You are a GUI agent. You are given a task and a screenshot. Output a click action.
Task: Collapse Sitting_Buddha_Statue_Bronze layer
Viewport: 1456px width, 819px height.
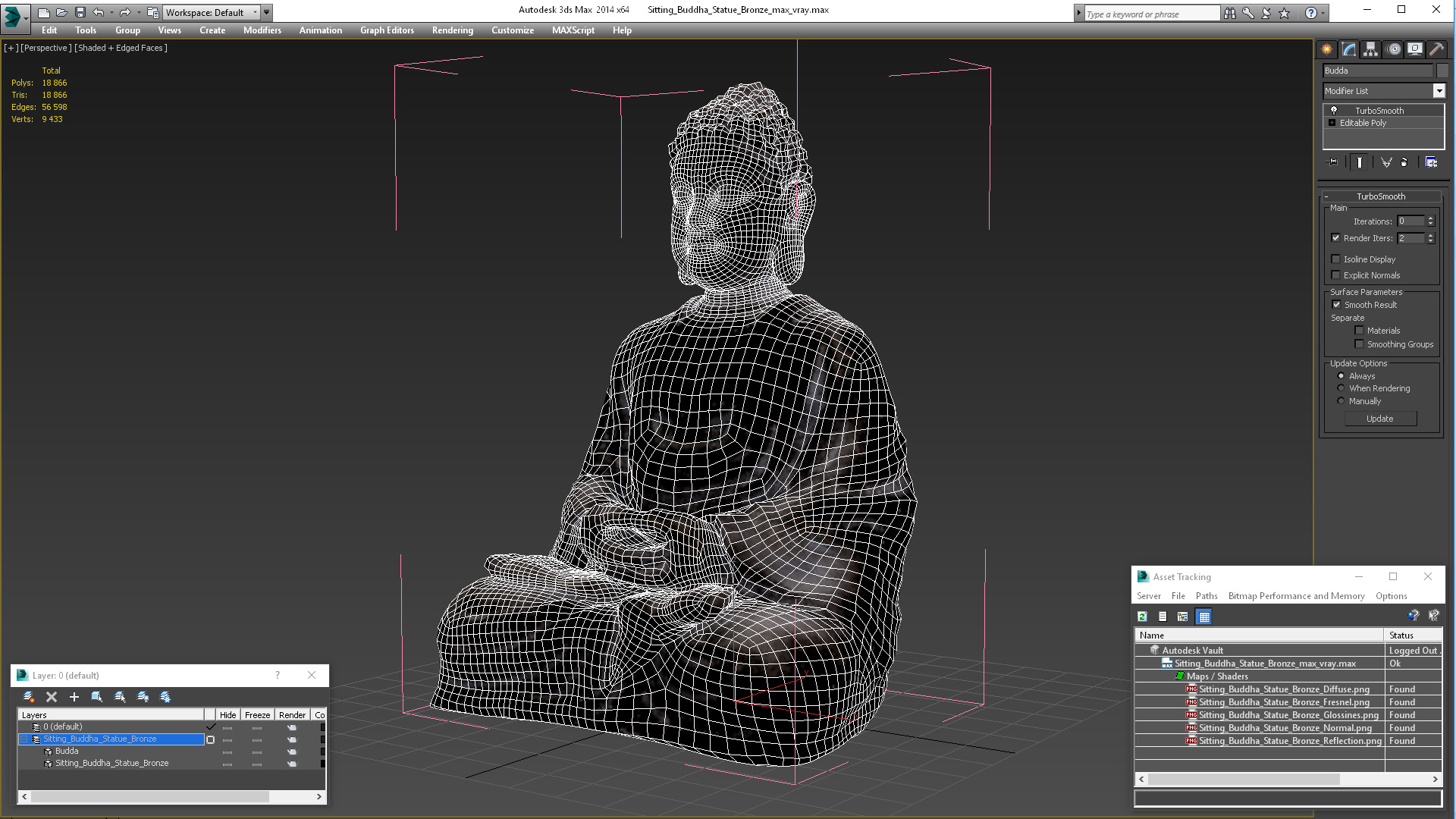tap(24, 739)
